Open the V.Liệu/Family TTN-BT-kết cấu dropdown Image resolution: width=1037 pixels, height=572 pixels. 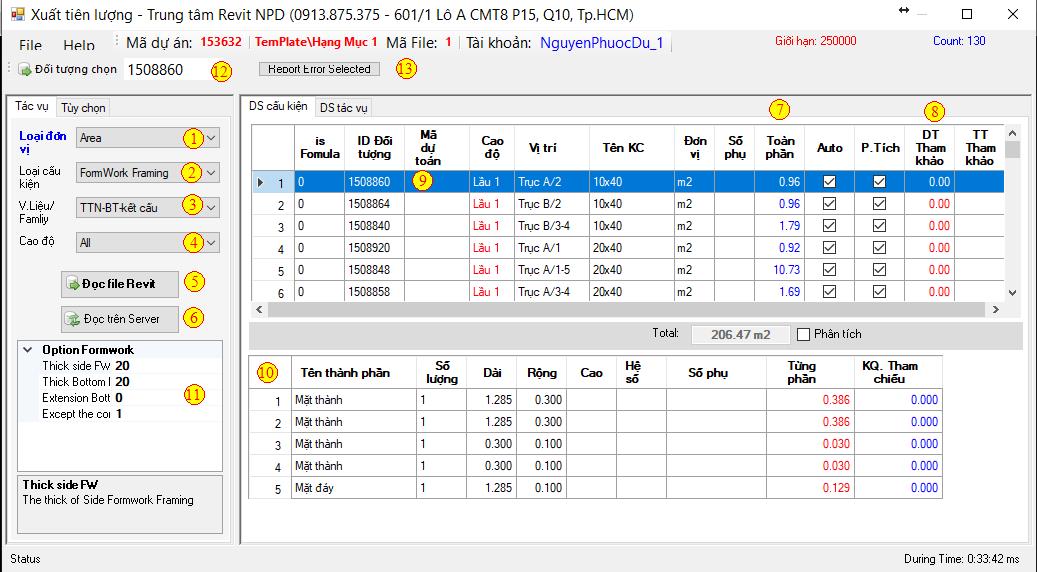click(x=147, y=208)
